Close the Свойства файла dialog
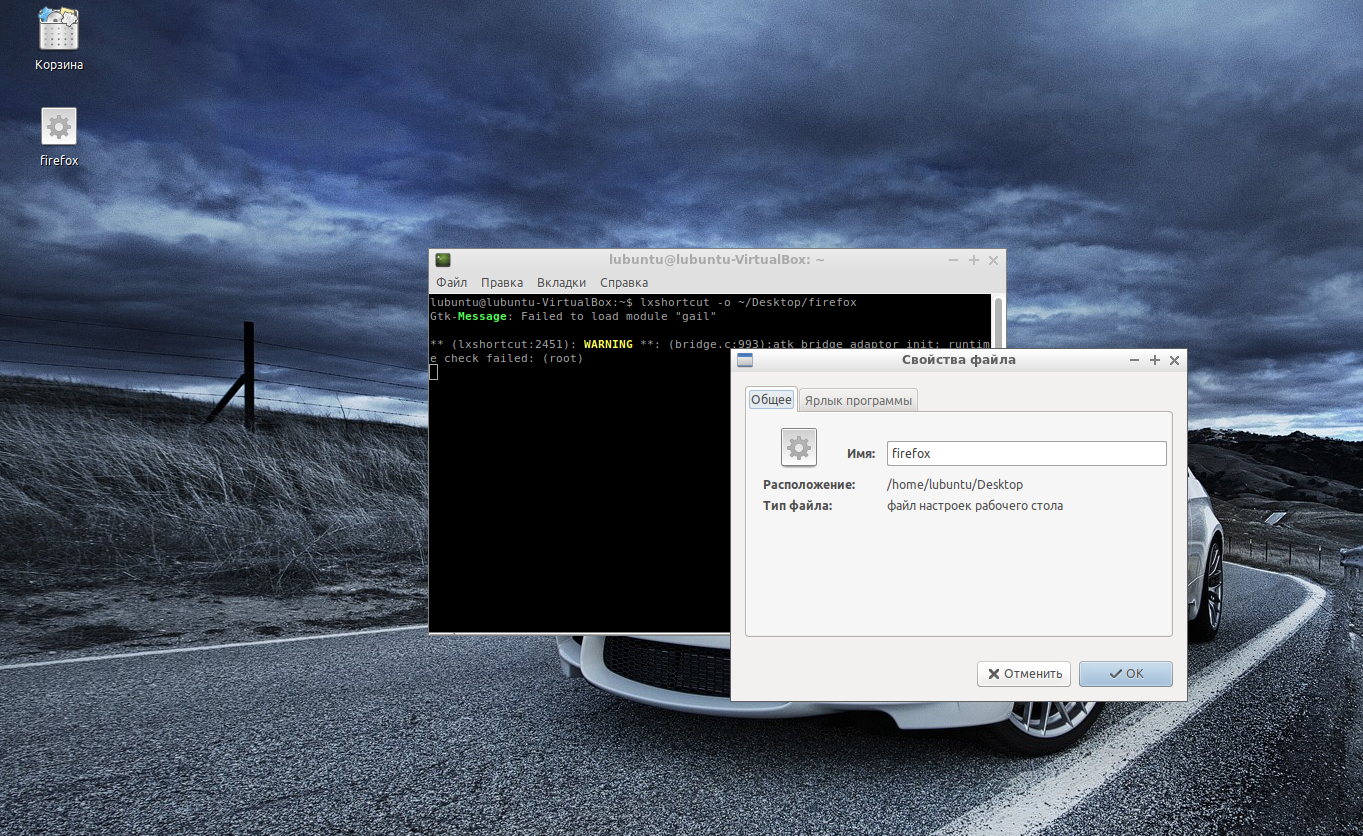 click(x=1174, y=360)
